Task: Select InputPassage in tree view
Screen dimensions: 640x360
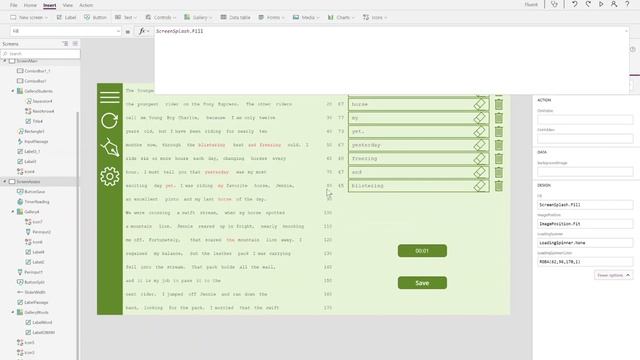Action: (36, 141)
